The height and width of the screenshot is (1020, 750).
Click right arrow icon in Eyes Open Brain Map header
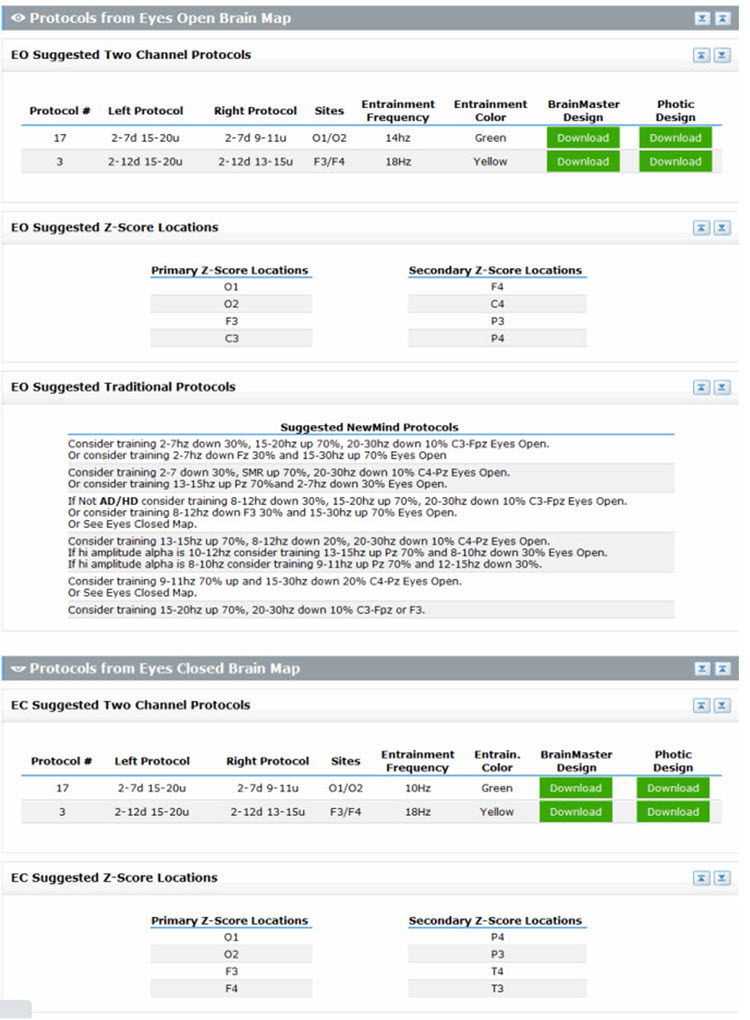coord(722,19)
